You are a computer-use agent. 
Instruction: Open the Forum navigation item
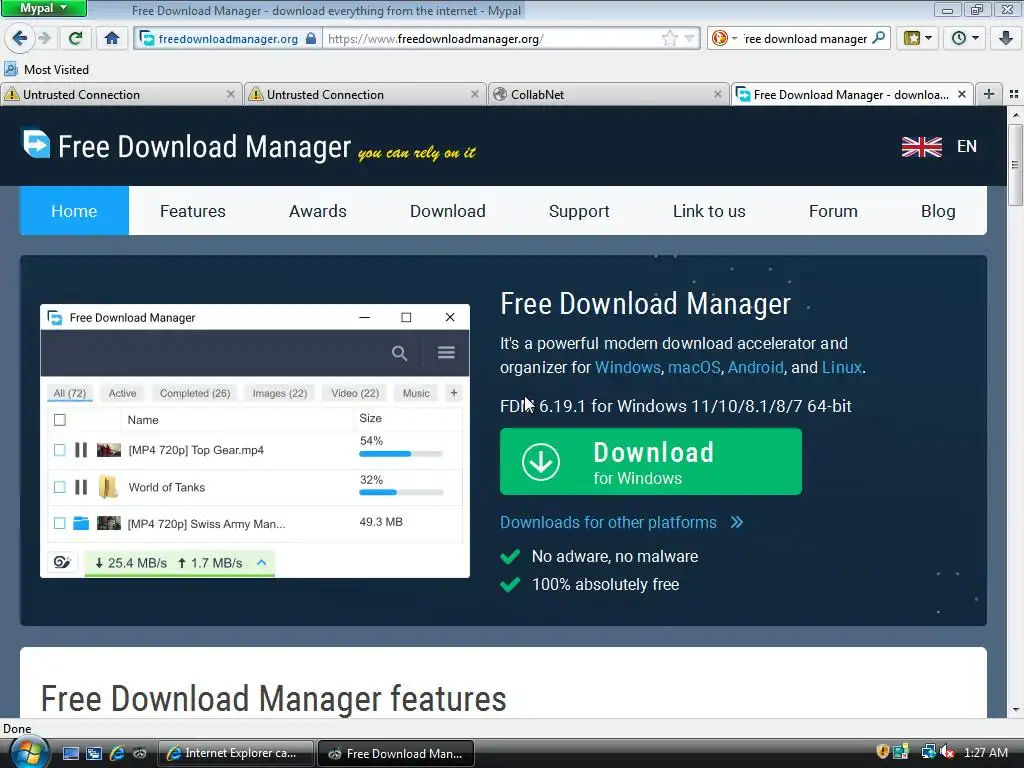[x=833, y=211]
